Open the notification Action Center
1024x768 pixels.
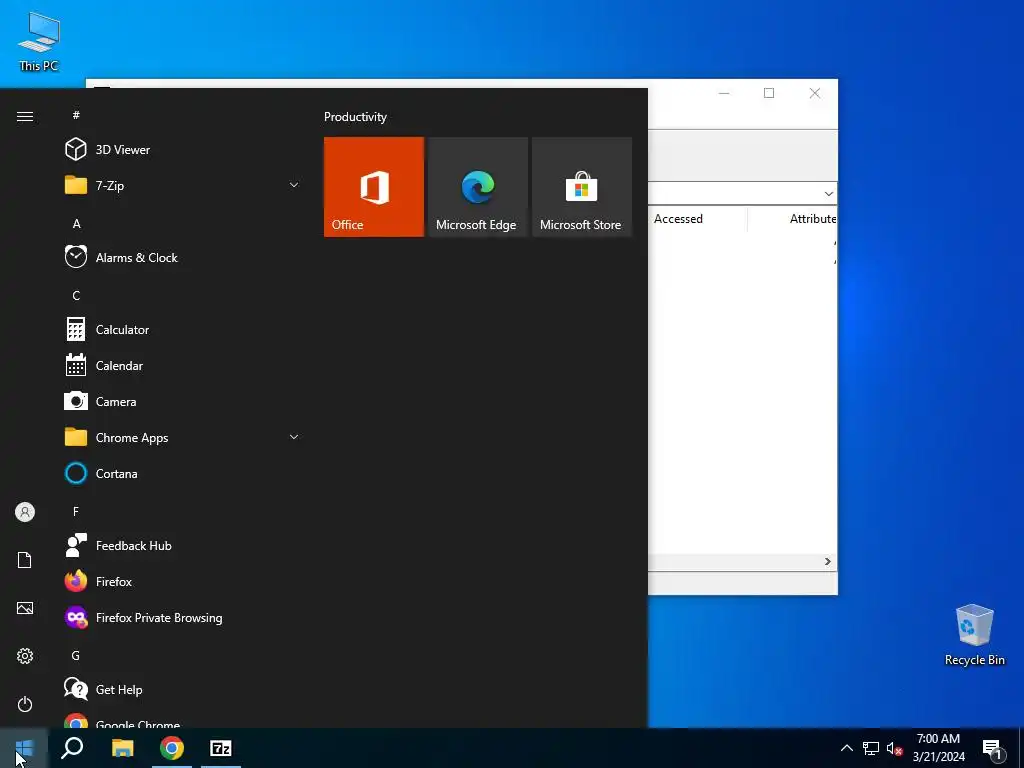(993, 748)
